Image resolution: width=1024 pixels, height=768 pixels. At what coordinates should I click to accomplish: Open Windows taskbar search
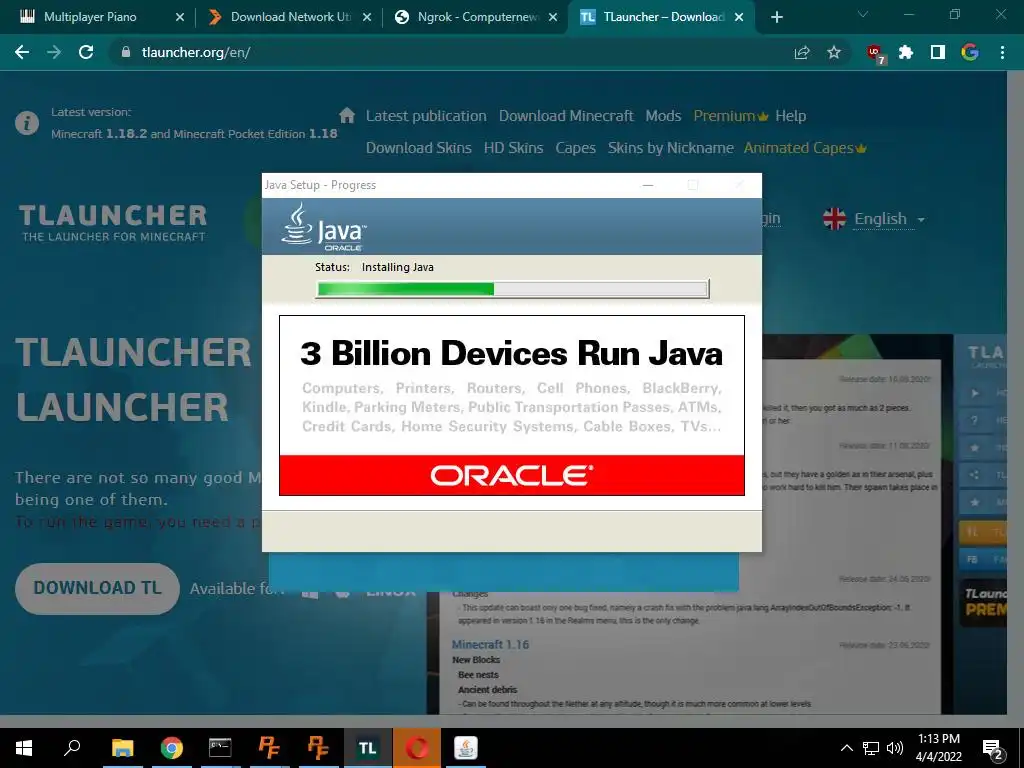pos(72,748)
